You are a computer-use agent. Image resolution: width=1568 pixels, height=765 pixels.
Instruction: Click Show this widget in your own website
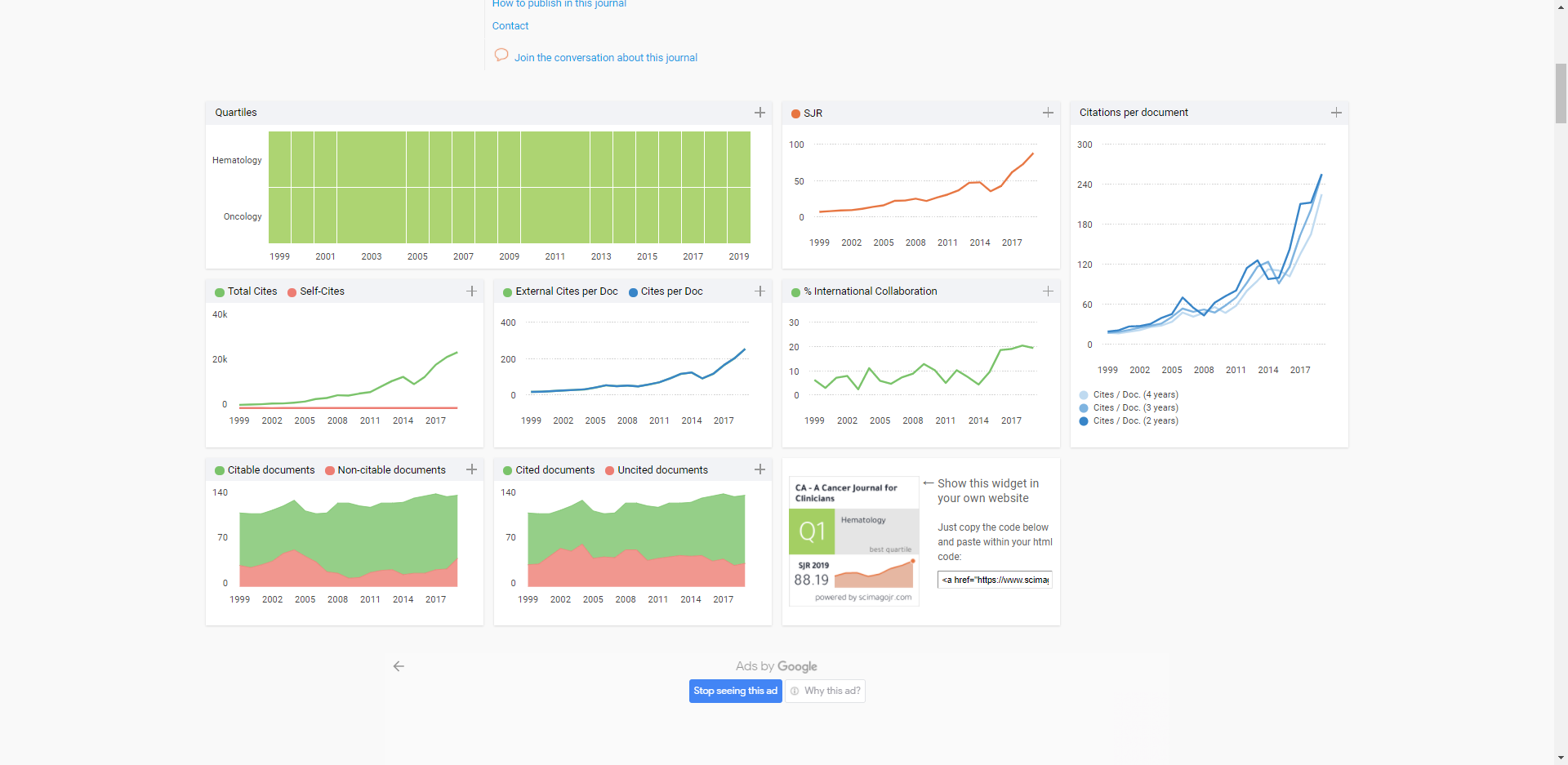[x=988, y=491]
